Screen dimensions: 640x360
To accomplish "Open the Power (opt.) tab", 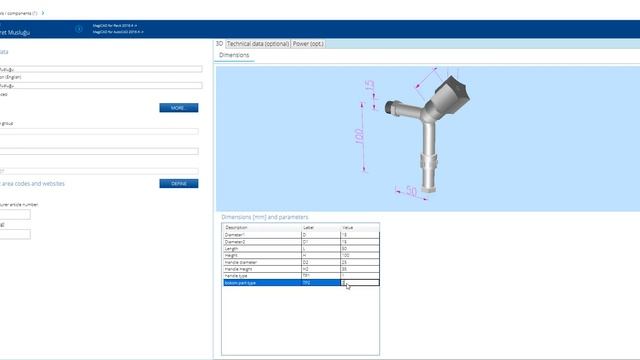I will [x=308, y=44].
